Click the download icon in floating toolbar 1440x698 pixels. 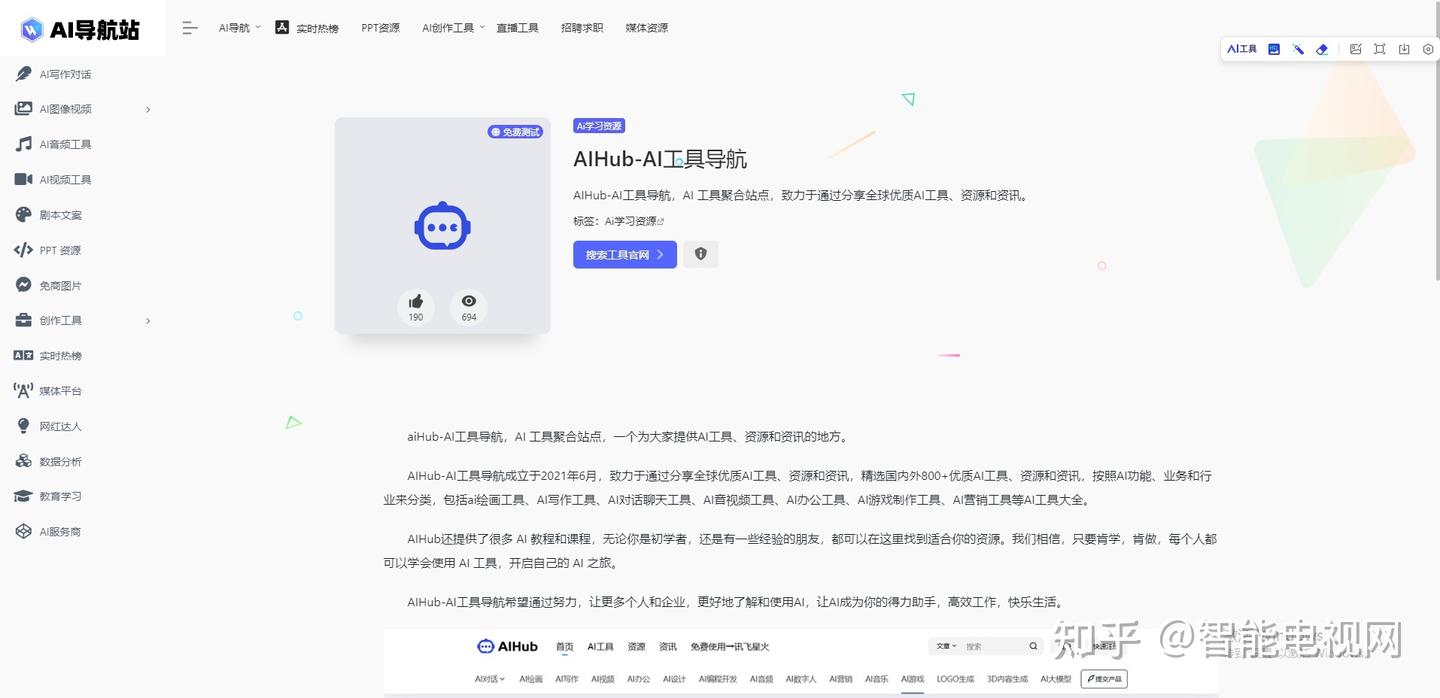pos(1404,49)
